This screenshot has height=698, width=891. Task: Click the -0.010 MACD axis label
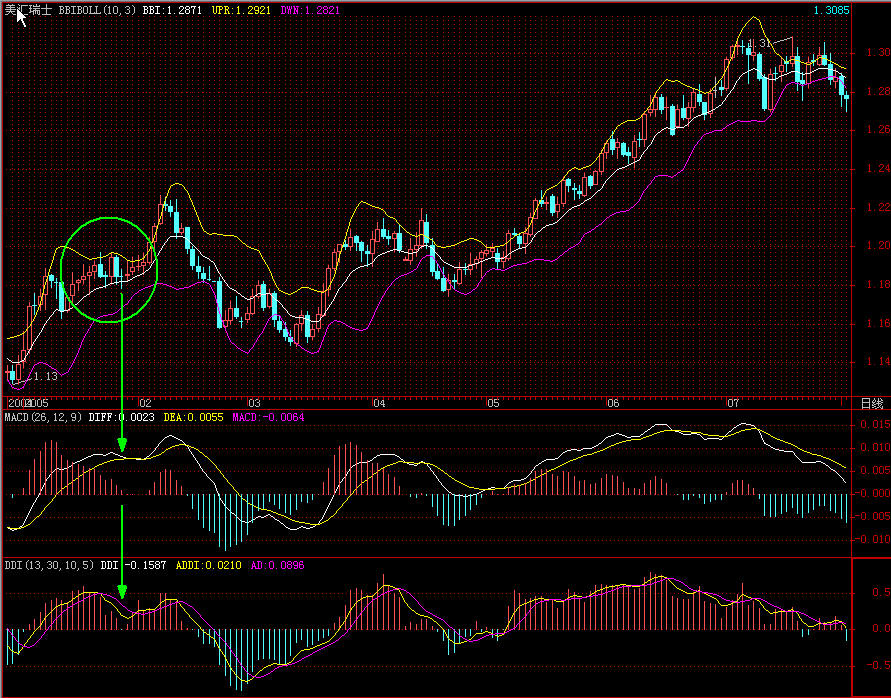click(872, 539)
